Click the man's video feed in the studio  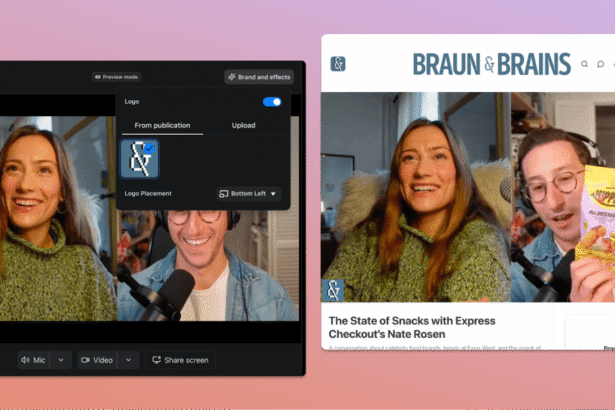[x=210, y=260]
